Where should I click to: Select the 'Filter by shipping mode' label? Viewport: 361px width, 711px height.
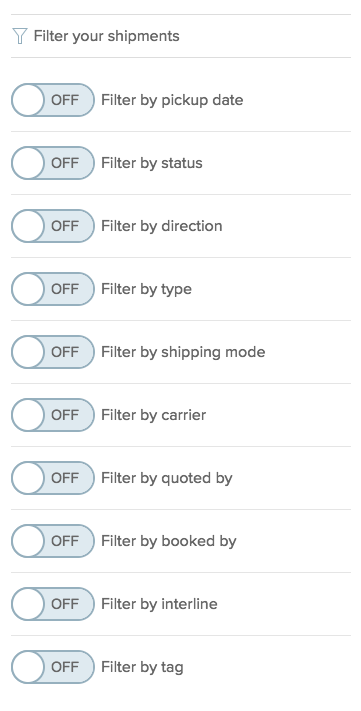point(183,352)
